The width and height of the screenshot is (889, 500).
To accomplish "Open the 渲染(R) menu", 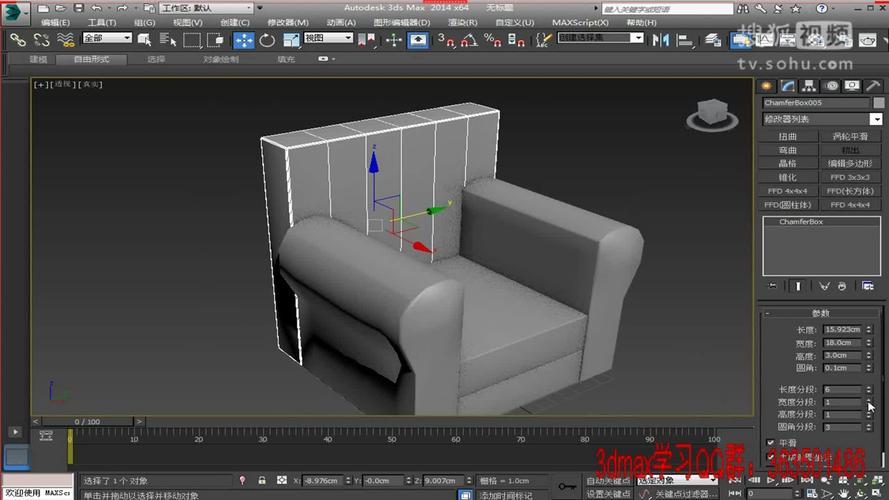I will (461, 22).
